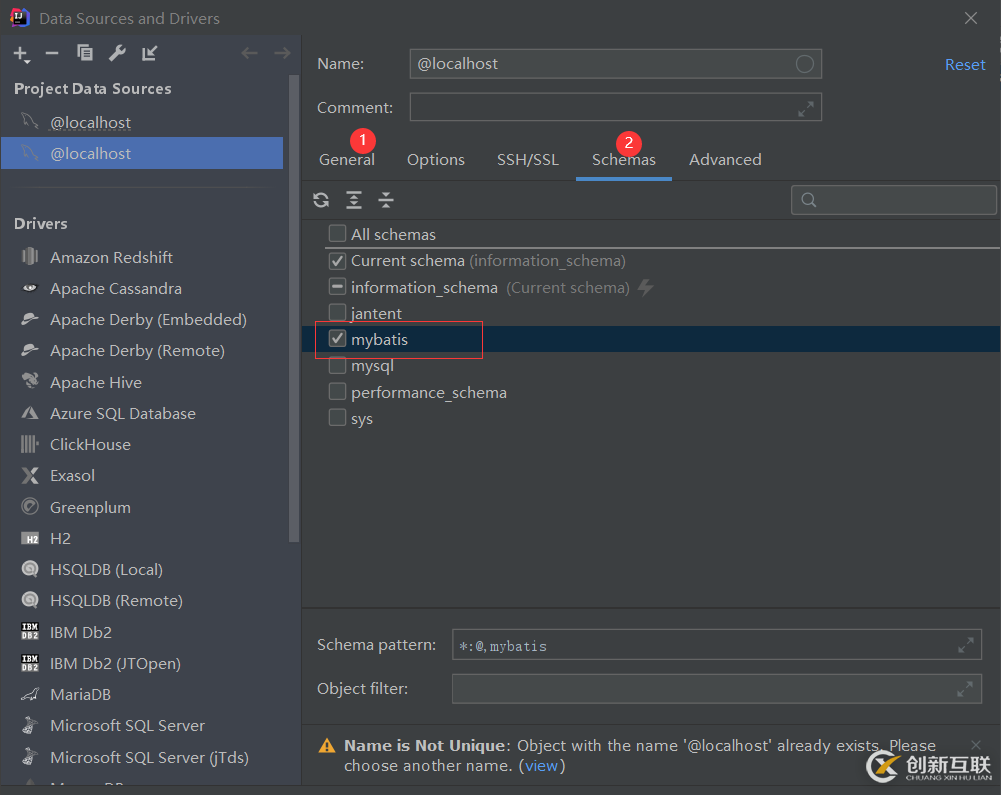Click the left panel vertical scrollbar
Image resolution: width=1001 pixels, height=795 pixels.
click(294, 309)
